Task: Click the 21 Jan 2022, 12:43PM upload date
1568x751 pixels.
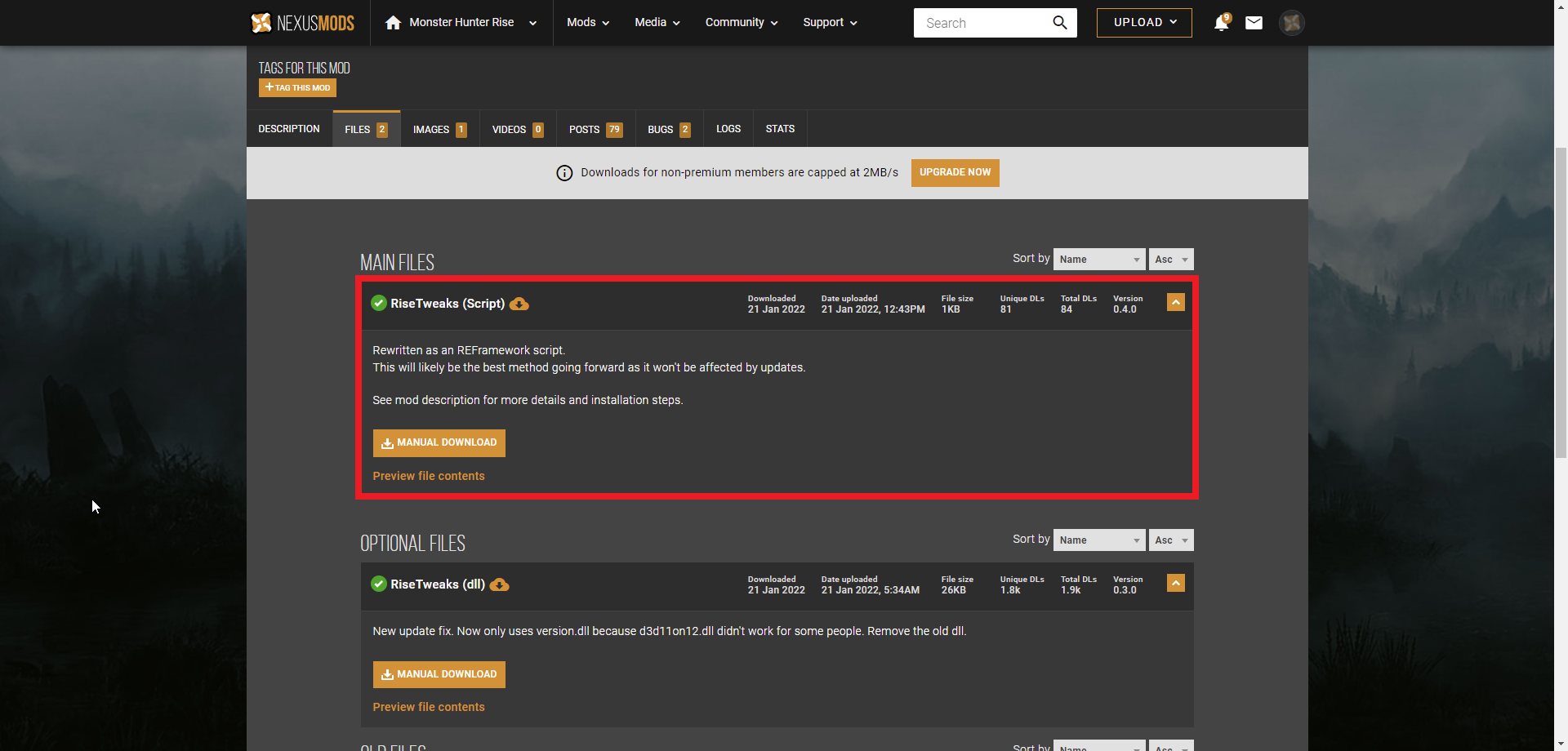Action: tap(873, 309)
